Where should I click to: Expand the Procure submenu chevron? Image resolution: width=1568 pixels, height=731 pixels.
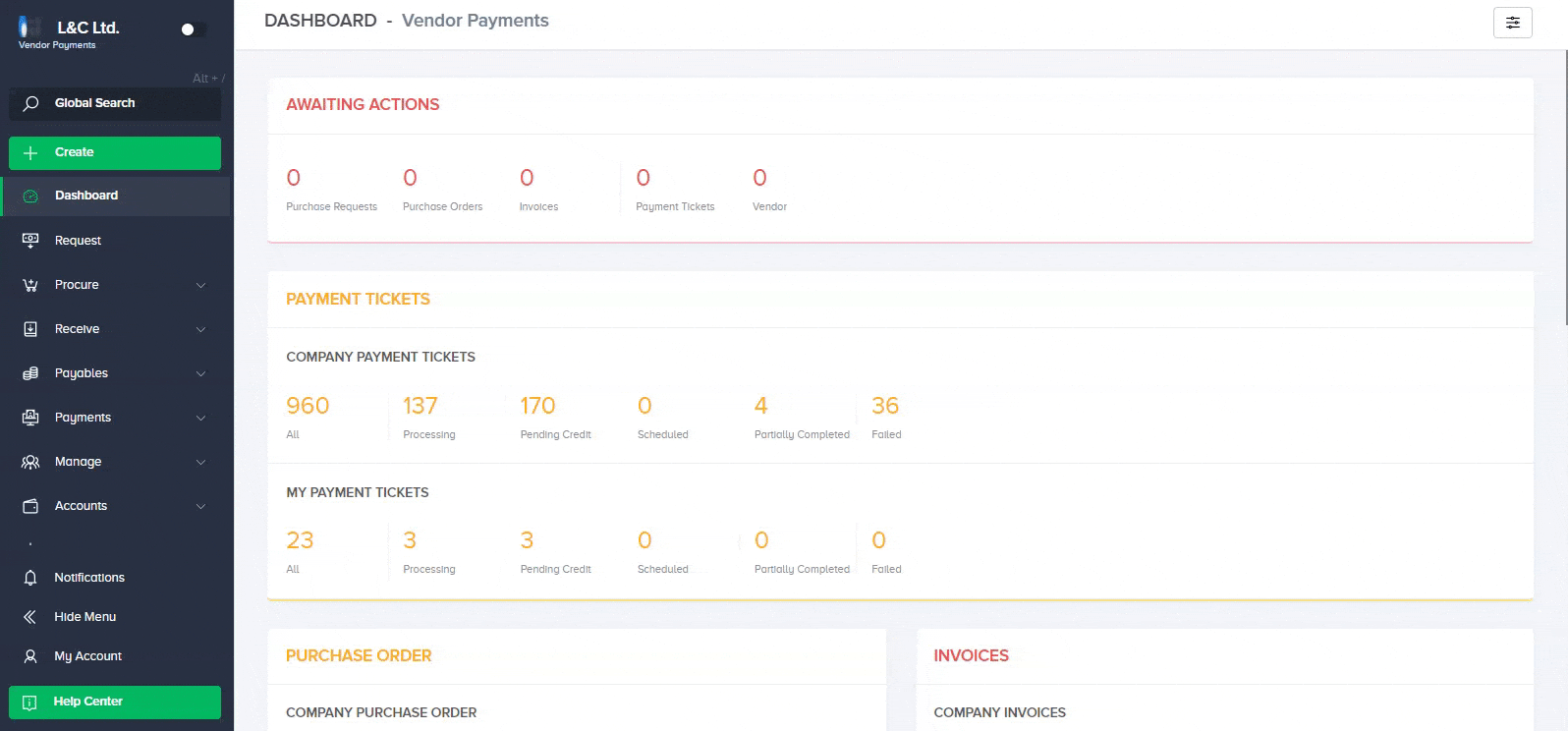(200, 285)
